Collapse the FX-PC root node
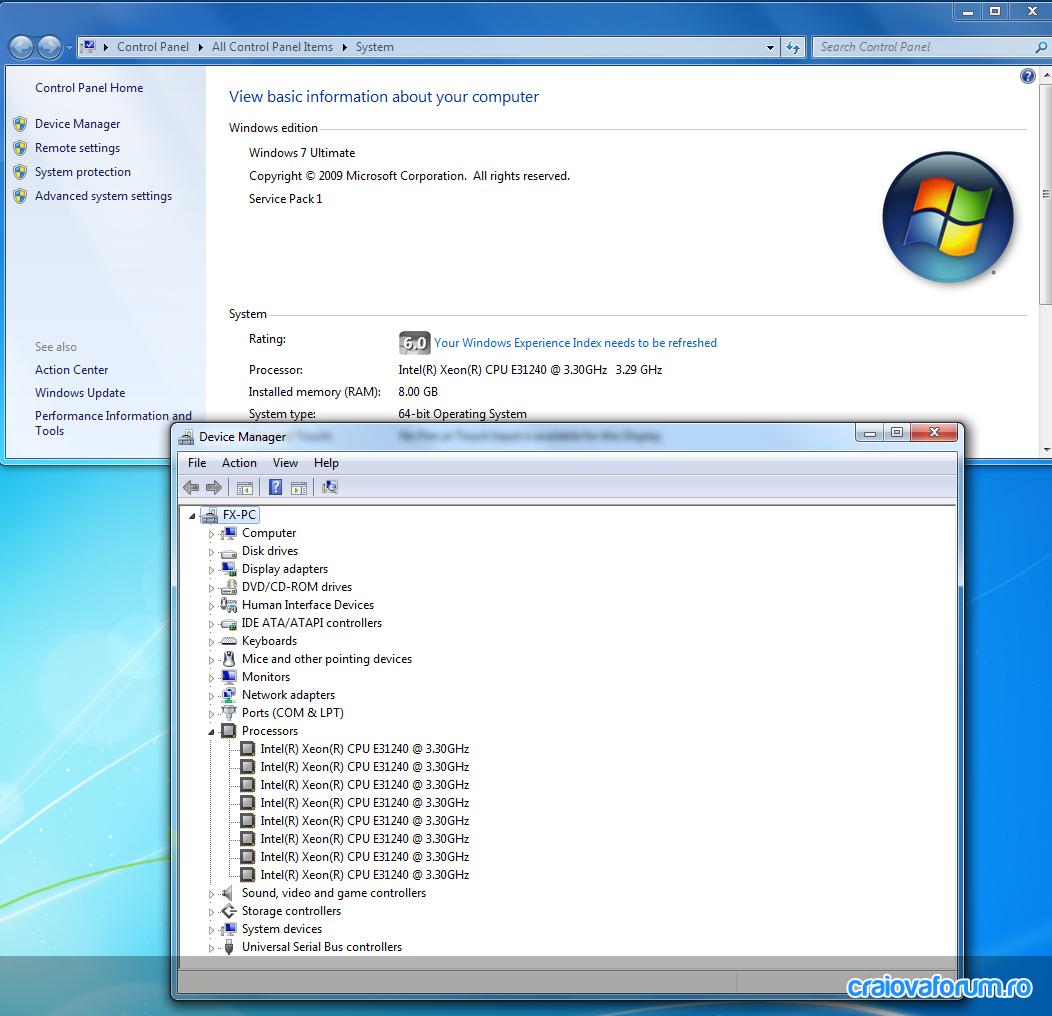 pos(193,516)
